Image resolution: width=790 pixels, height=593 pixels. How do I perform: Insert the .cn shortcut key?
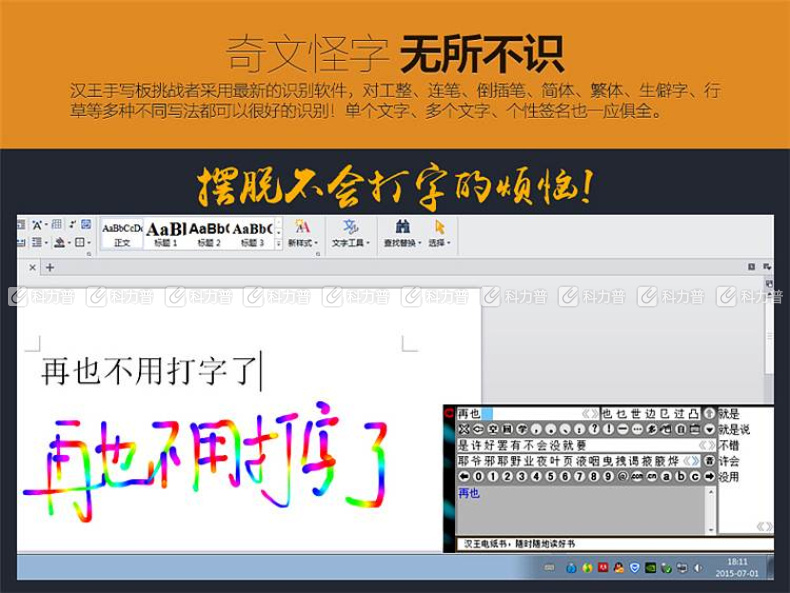(651, 477)
